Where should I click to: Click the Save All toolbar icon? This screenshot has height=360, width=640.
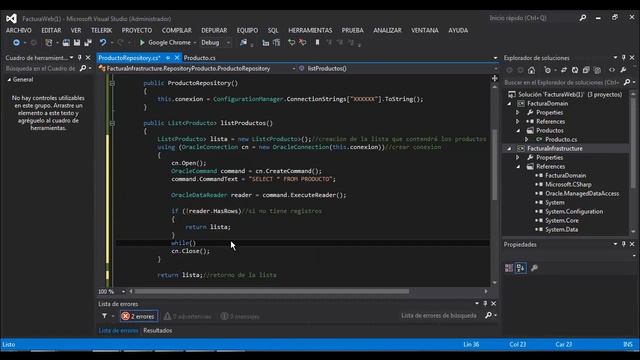pos(88,42)
